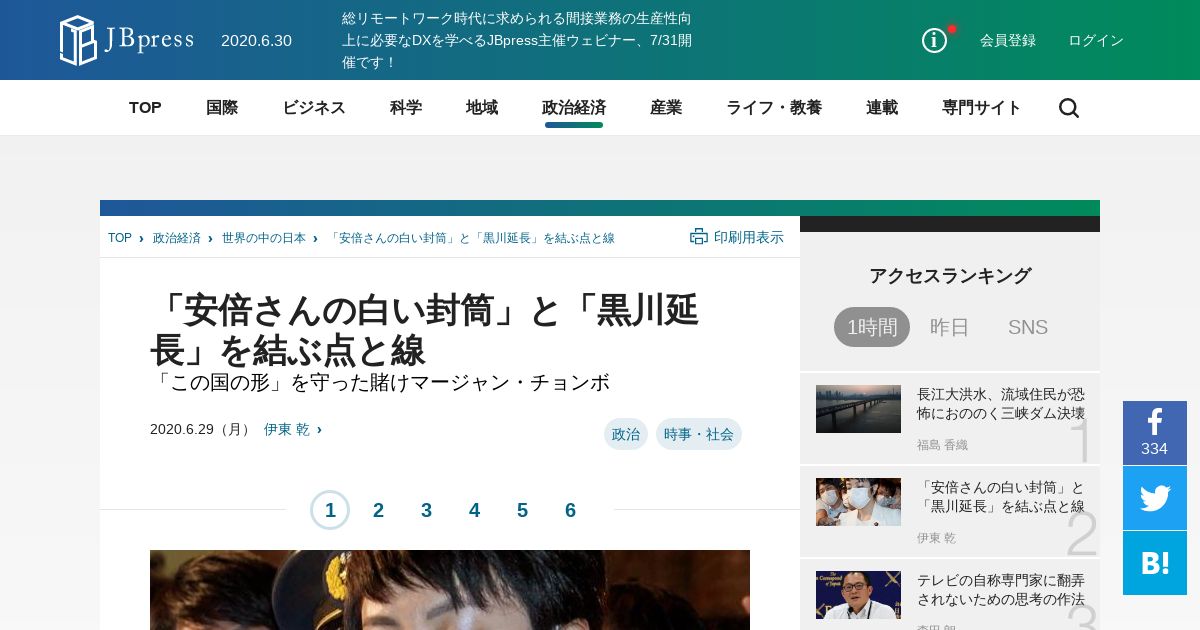1200x630 pixels.
Task: Select the 政治 tag
Action: click(626, 434)
